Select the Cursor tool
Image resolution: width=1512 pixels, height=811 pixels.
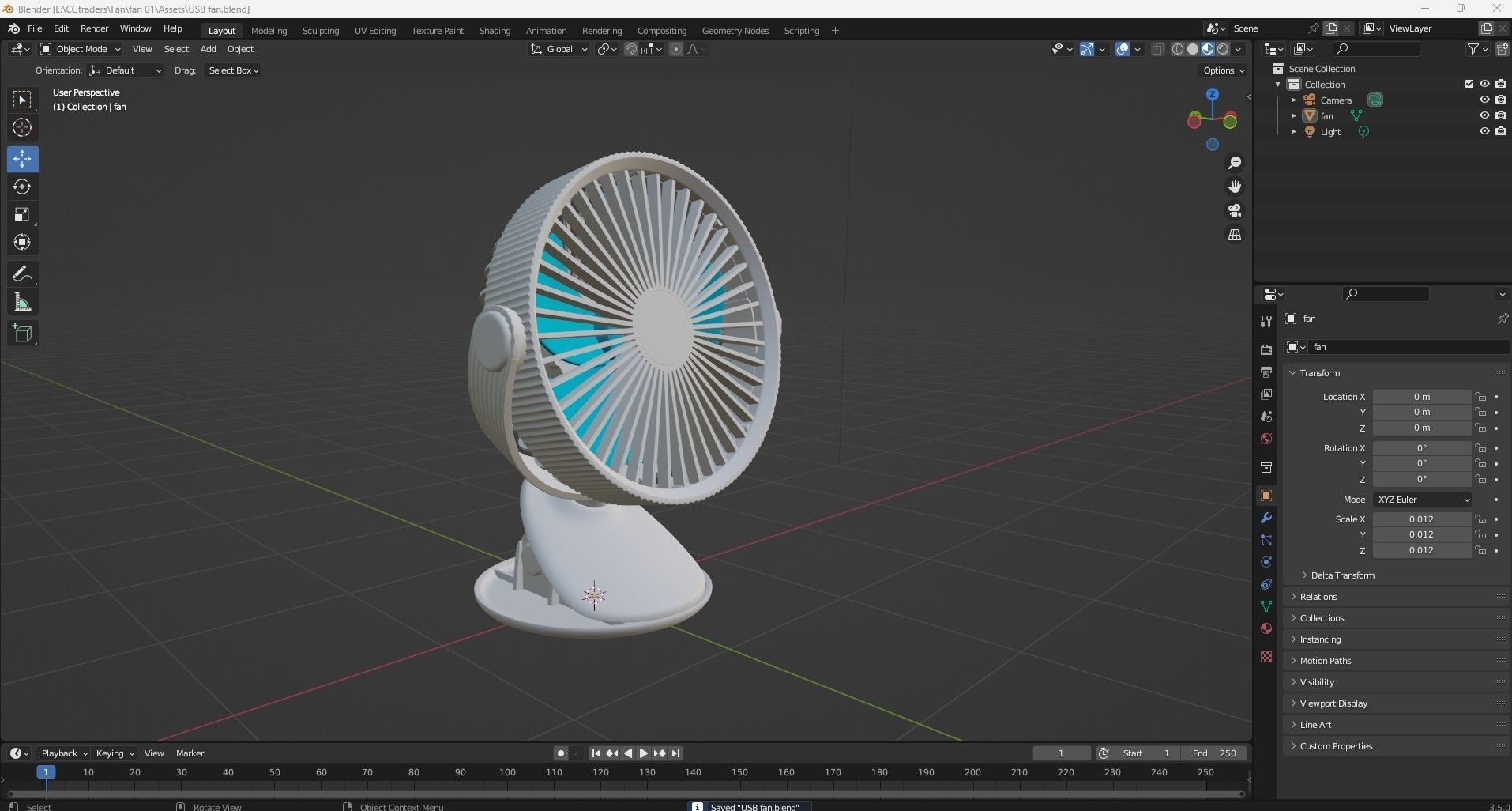22,127
